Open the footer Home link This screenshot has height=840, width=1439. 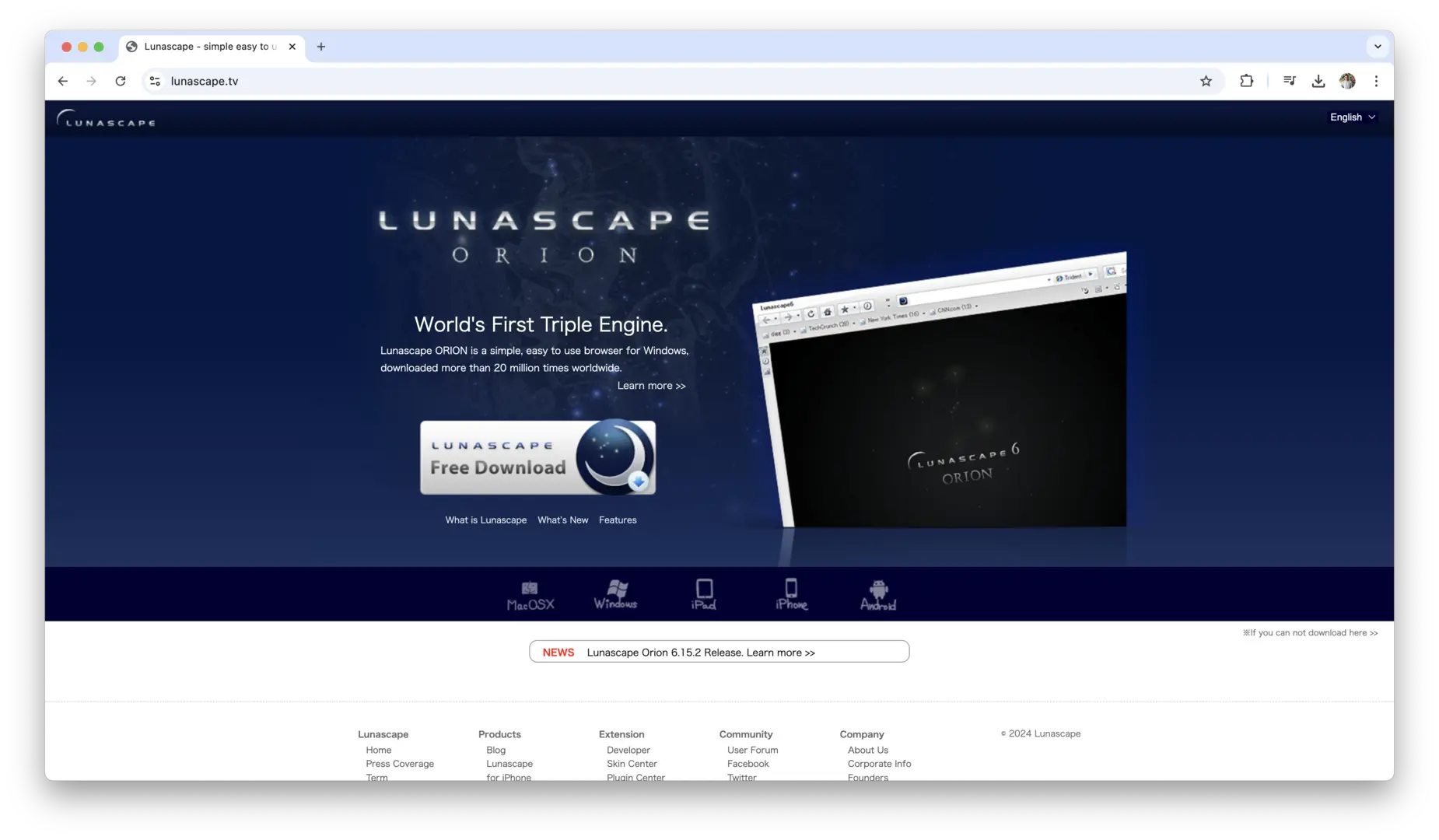378,751
